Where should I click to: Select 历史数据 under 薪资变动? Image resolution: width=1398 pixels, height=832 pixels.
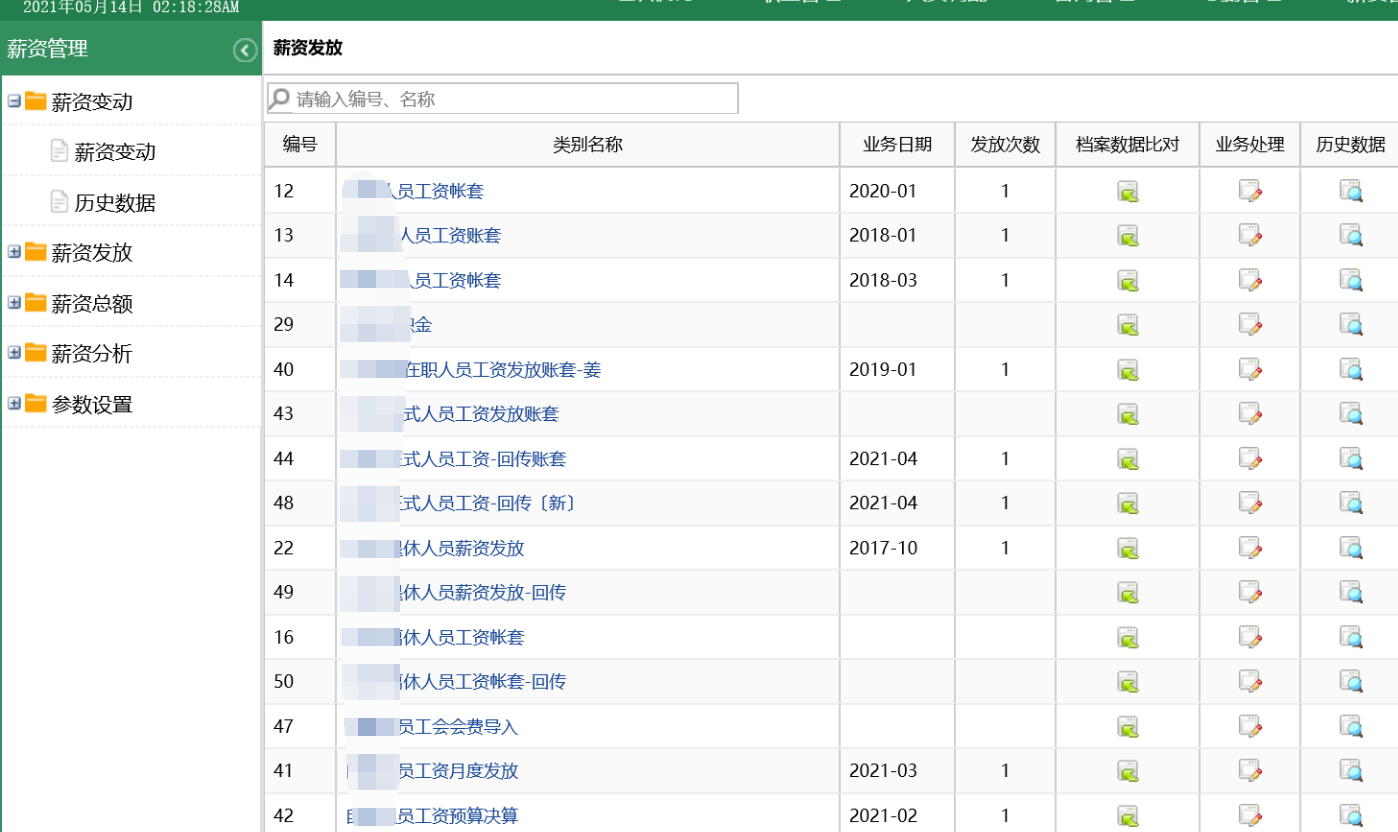point(114,203)
